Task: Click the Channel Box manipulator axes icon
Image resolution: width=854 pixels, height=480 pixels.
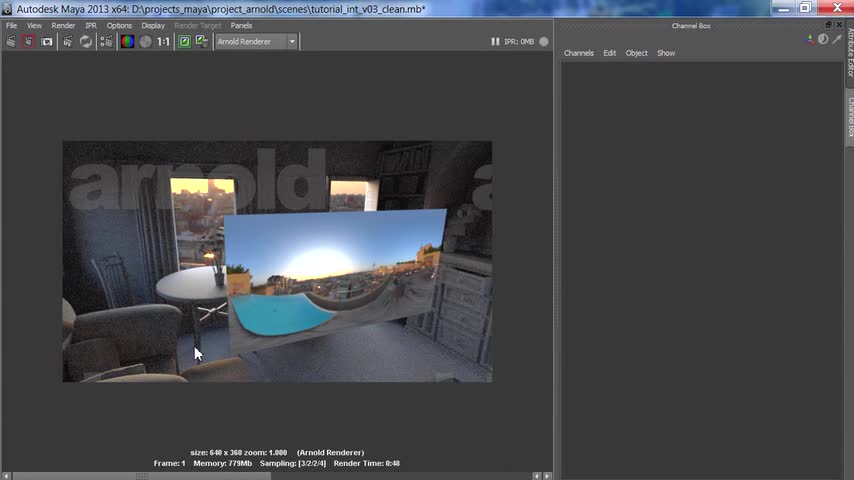Action: point(809,39)
